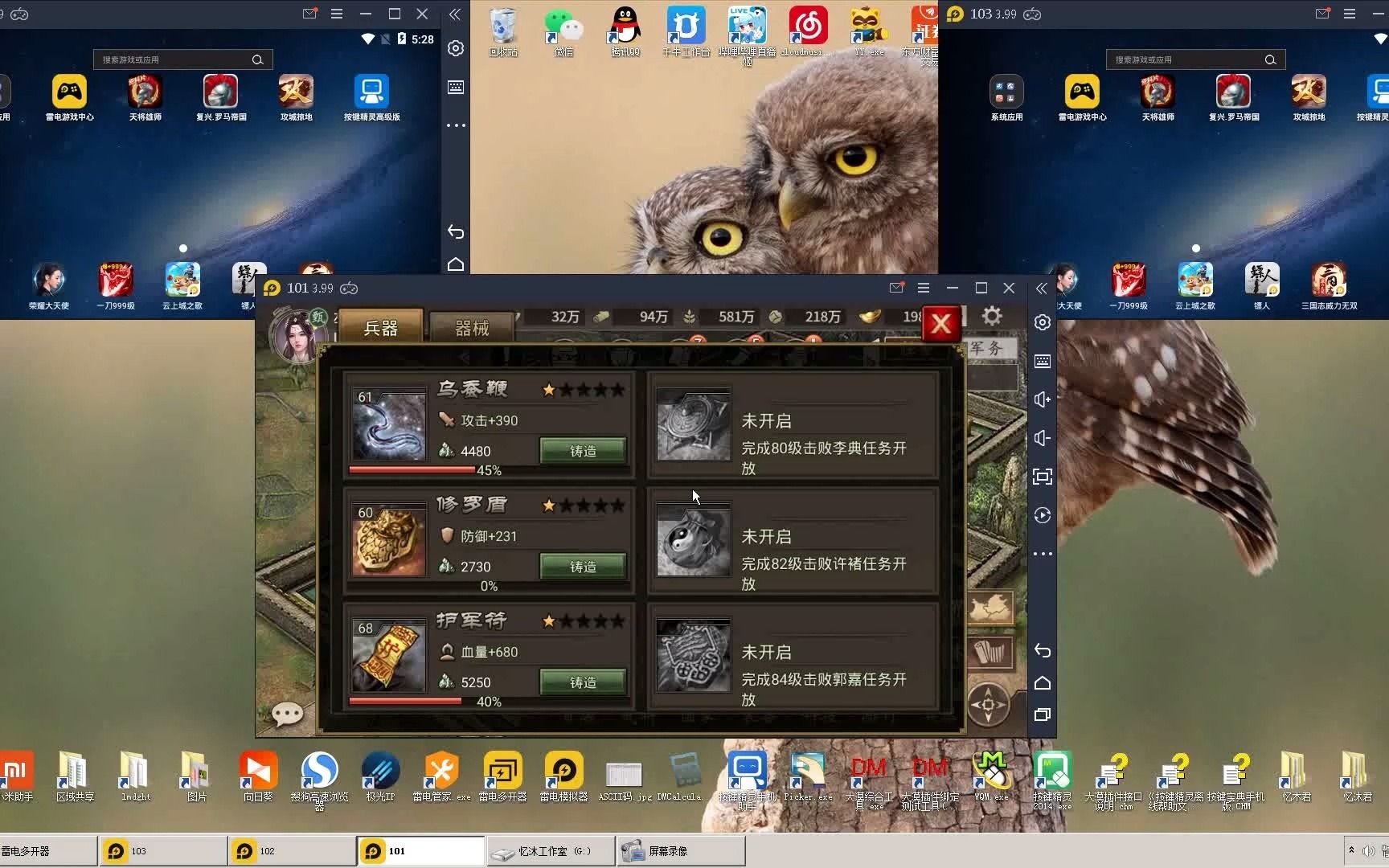1389x868 pixels.
Task: Open keyboard mapping in emulator 101 sidebar
Action: point(1043,361)
